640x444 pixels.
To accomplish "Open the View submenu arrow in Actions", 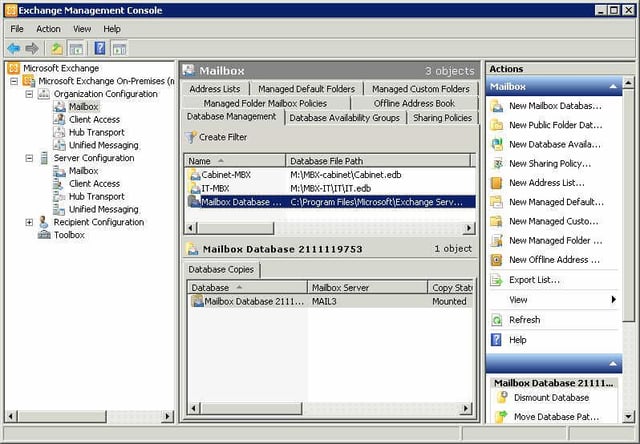I will click(613, 300).
